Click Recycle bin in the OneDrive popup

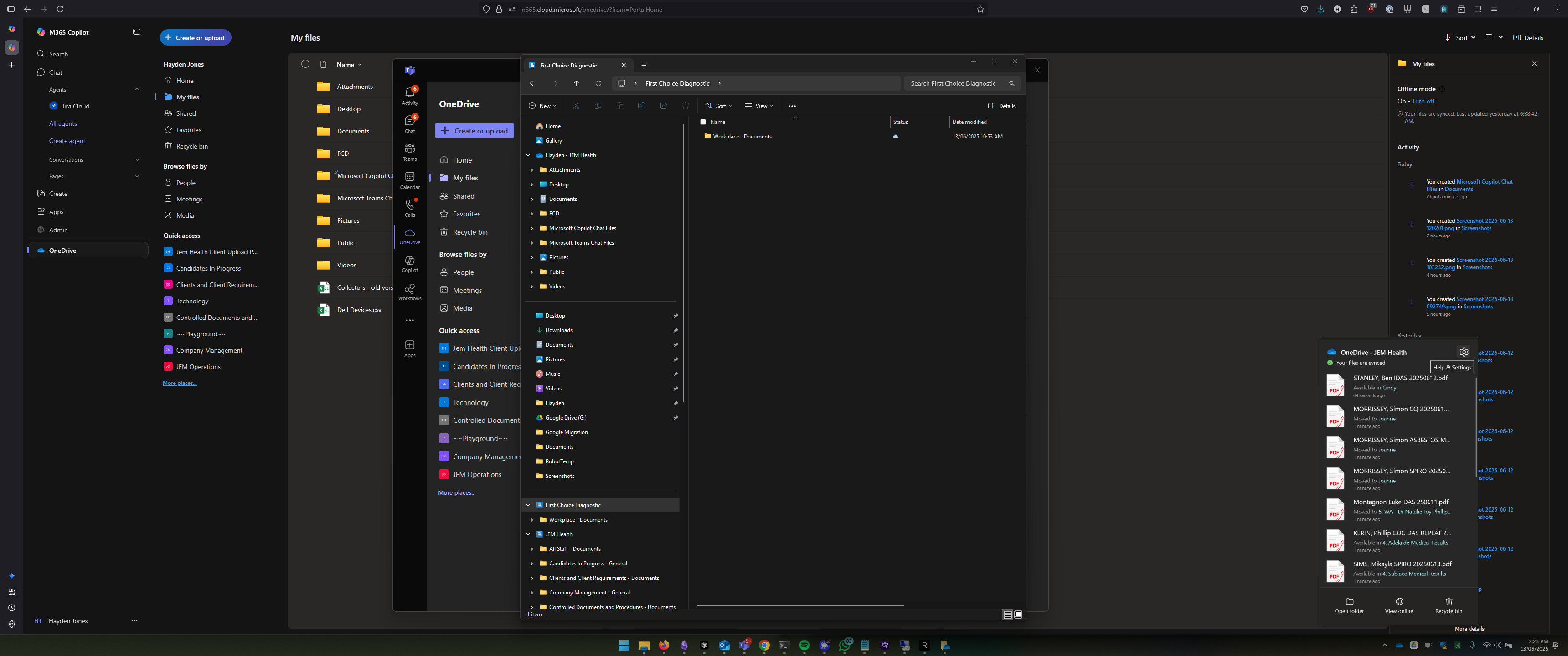[1449, 605]
